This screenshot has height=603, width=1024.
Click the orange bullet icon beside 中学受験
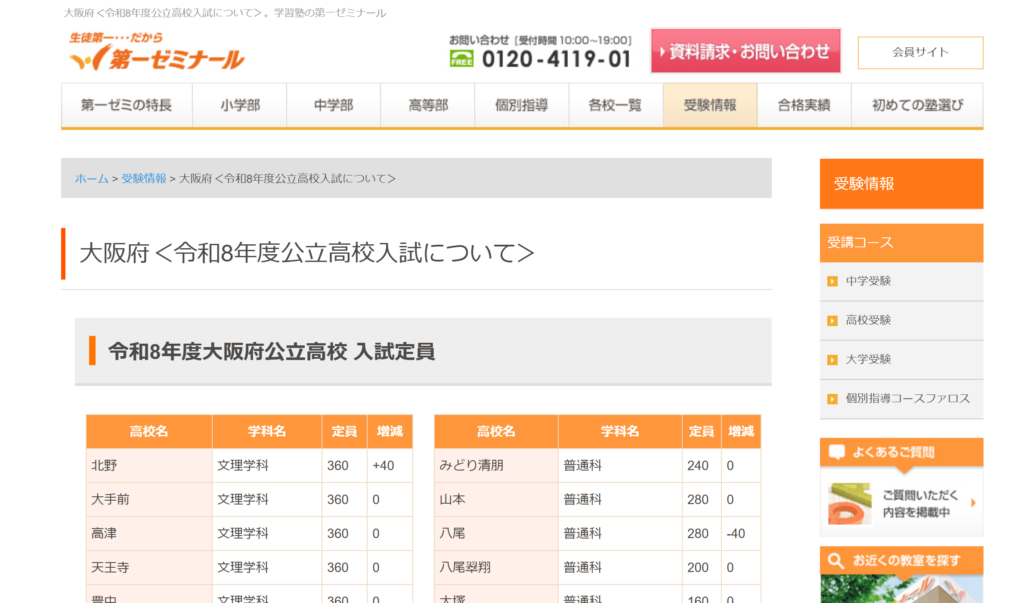(832, 282)
